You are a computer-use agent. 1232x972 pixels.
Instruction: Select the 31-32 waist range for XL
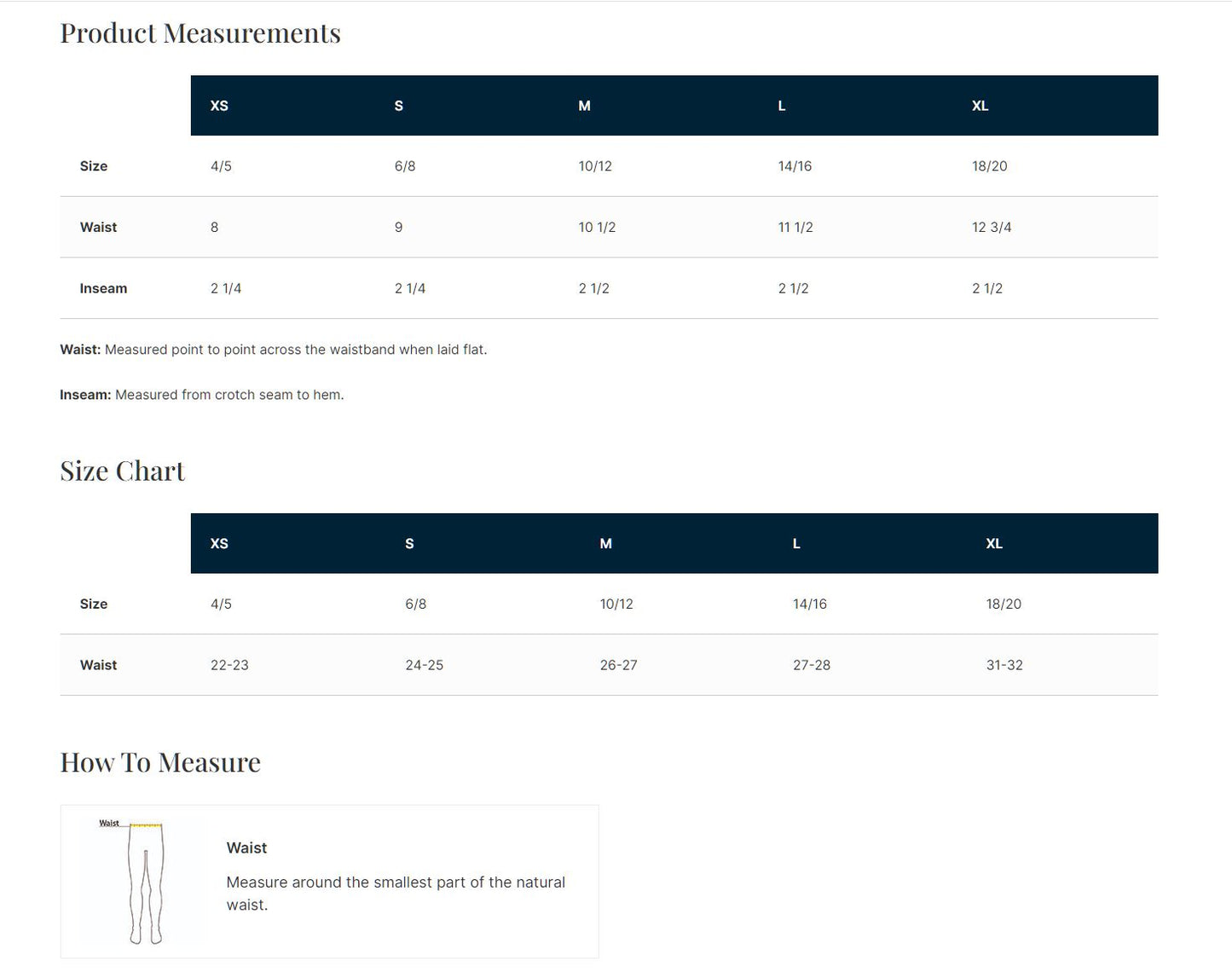click(x=1004, y=665)
